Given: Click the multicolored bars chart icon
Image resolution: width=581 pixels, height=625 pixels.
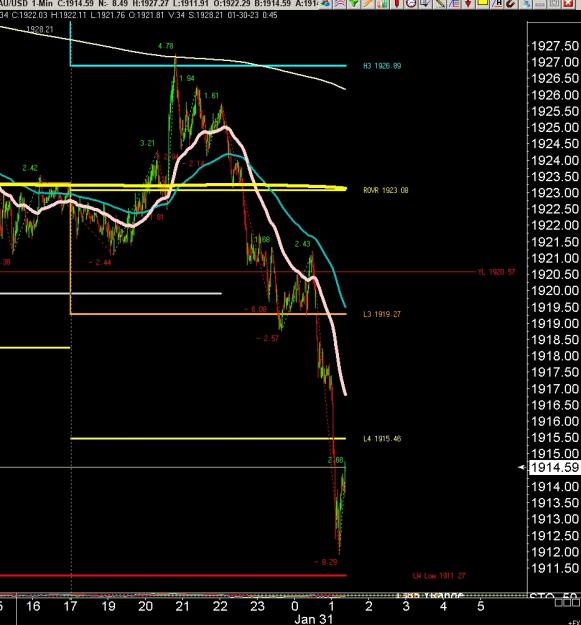Looking at the screenshot, I should [x=382, y=4].
